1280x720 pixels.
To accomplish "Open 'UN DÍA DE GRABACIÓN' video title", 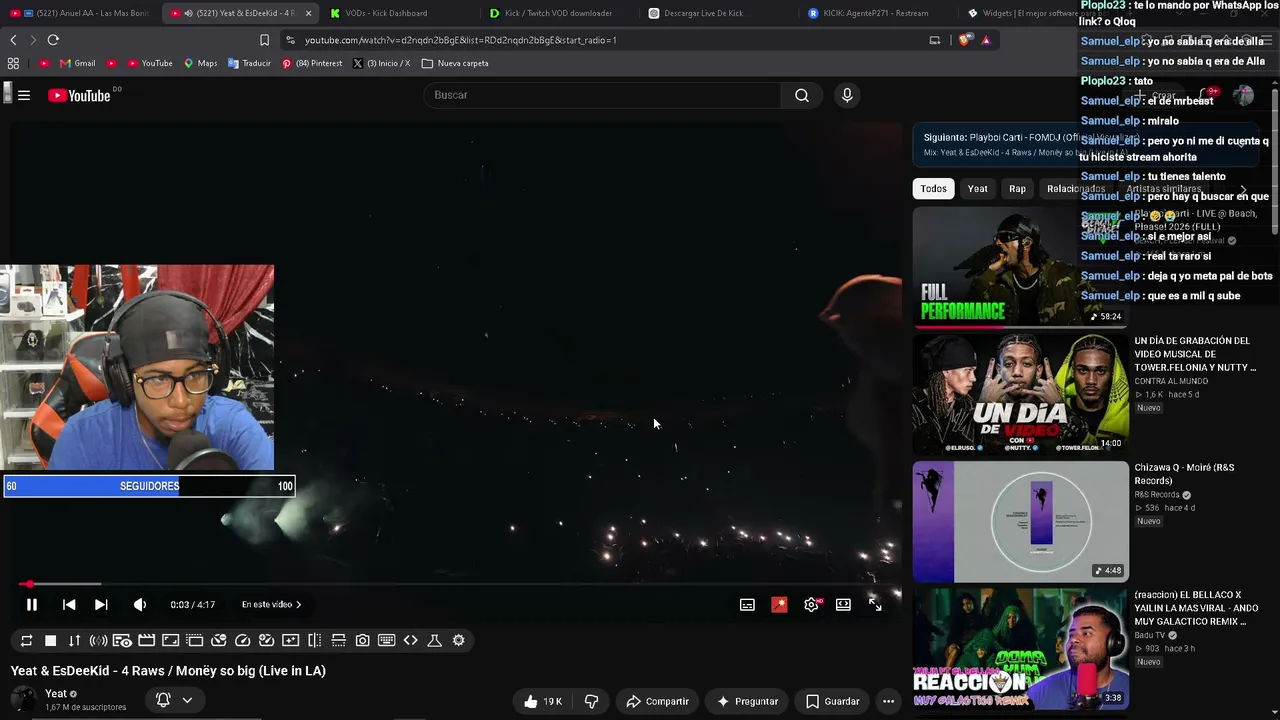I will (1195, 354).
